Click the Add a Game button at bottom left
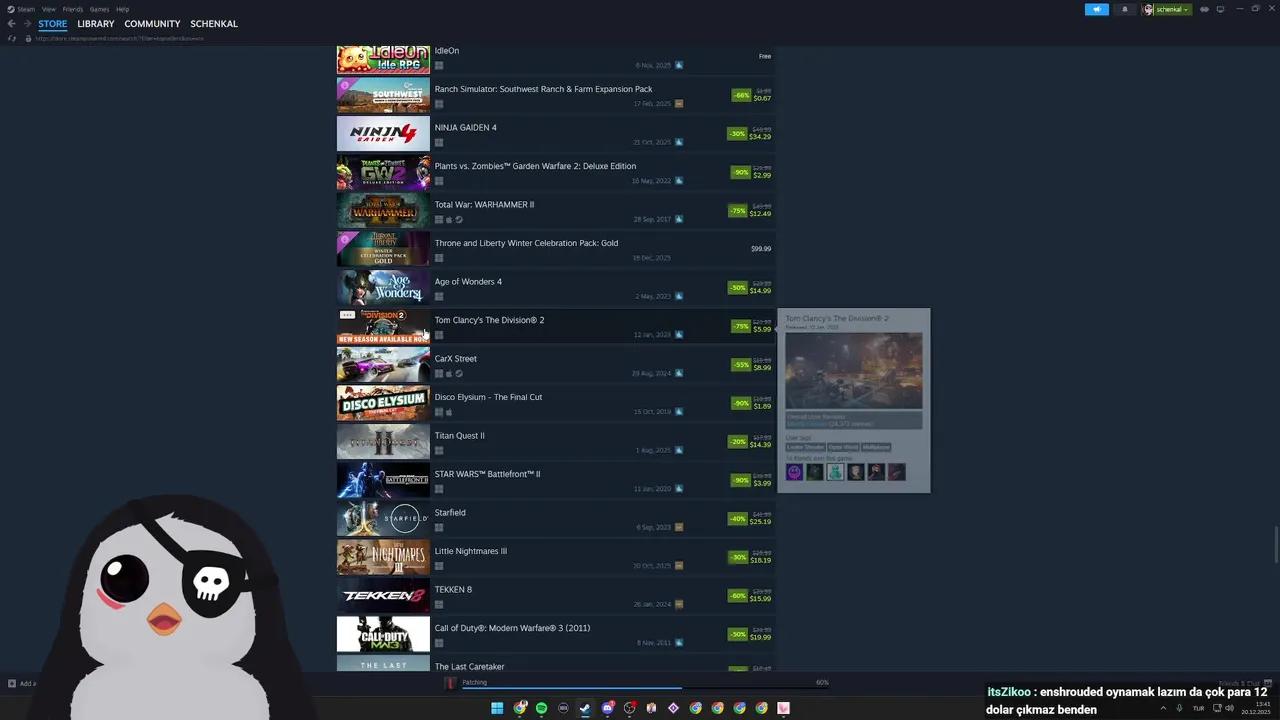Screen dimensions: 1280x720 click(x=22, y=684)
